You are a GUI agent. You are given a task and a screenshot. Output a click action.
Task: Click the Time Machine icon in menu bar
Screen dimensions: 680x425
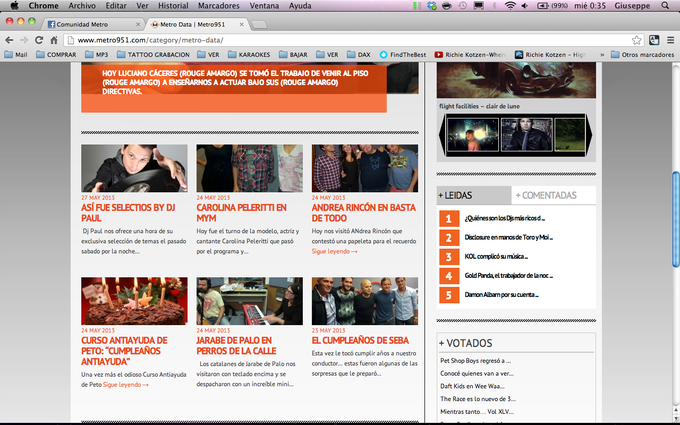point(462,6)
